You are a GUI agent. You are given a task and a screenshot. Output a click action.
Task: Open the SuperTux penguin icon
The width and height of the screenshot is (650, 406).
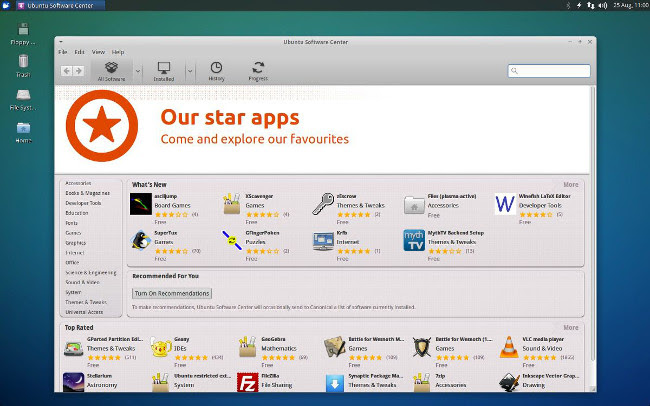(x=141, y=241)
